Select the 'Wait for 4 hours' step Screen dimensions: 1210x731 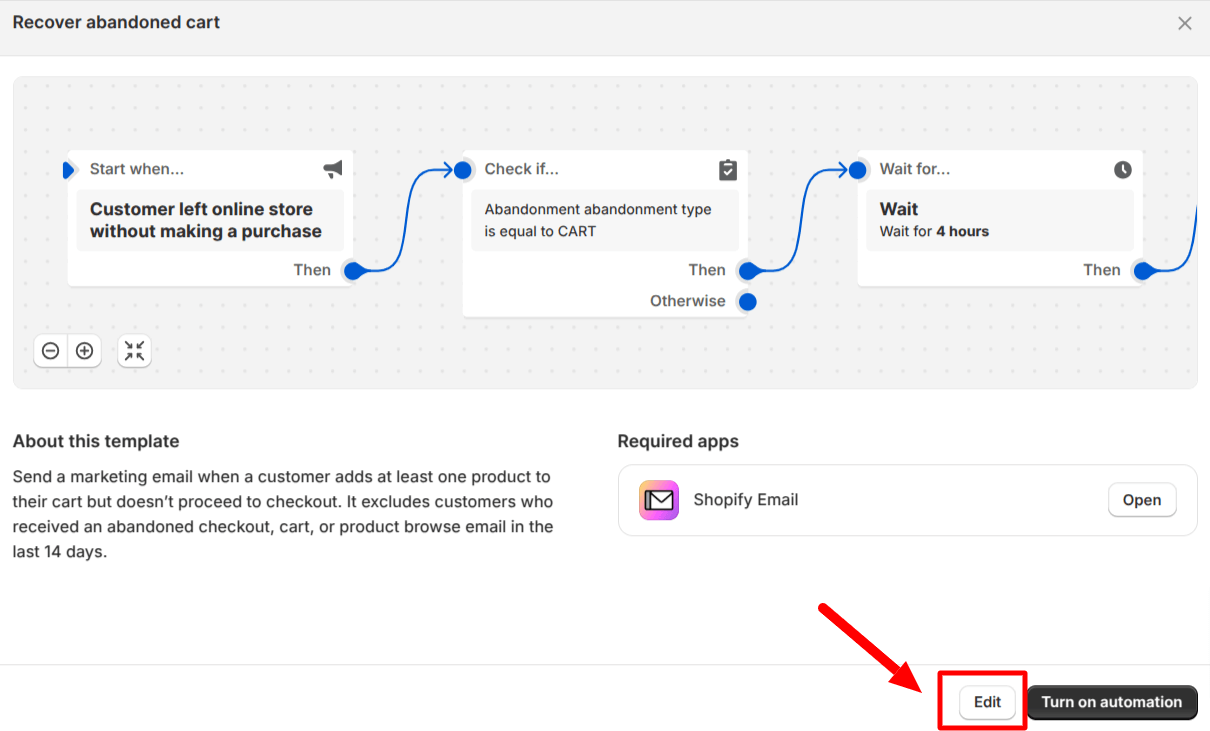click(999, 220)
